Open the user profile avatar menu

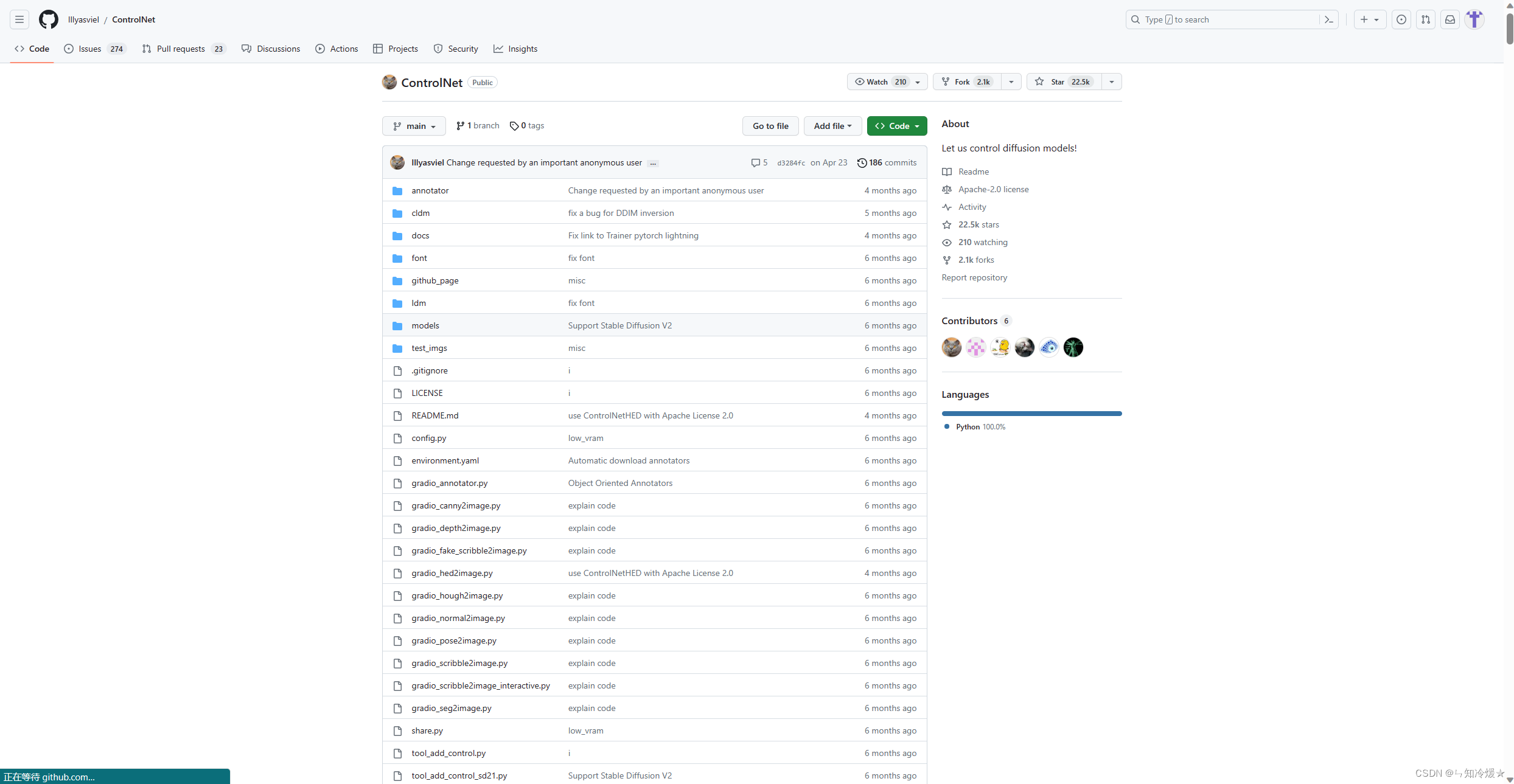point(1474,19)
